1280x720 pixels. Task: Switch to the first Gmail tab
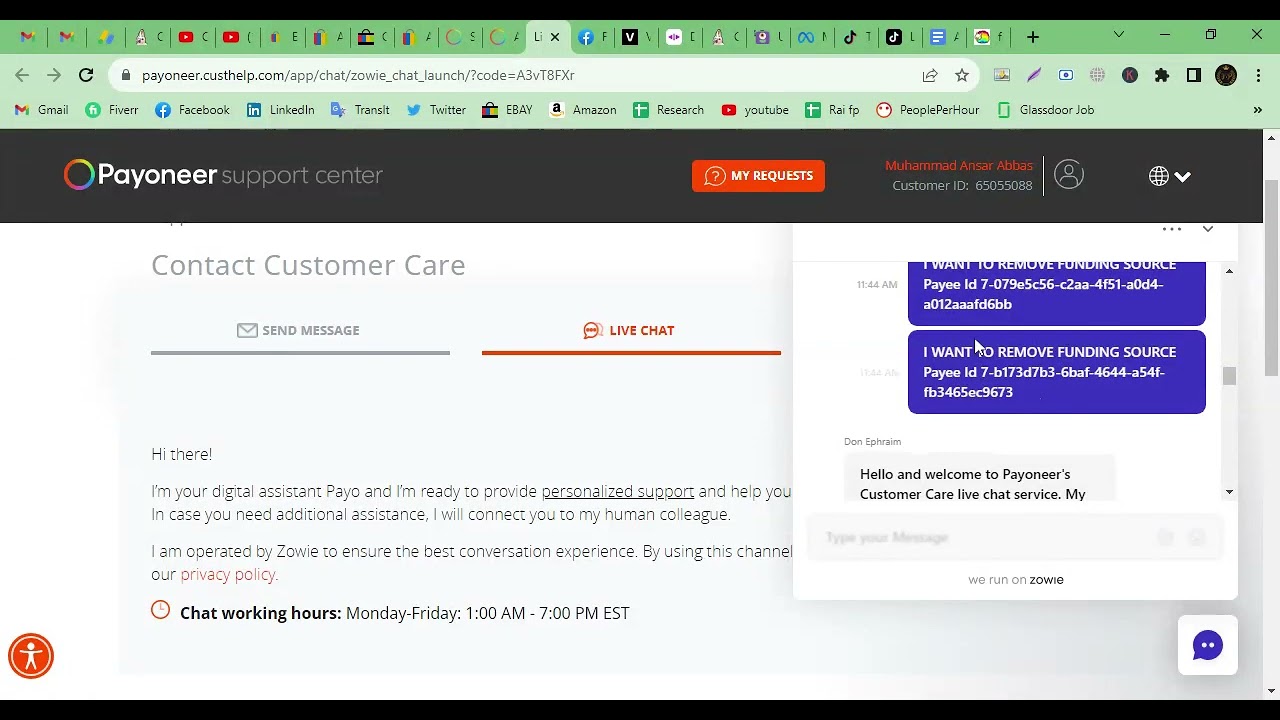(x=28, y=37)
